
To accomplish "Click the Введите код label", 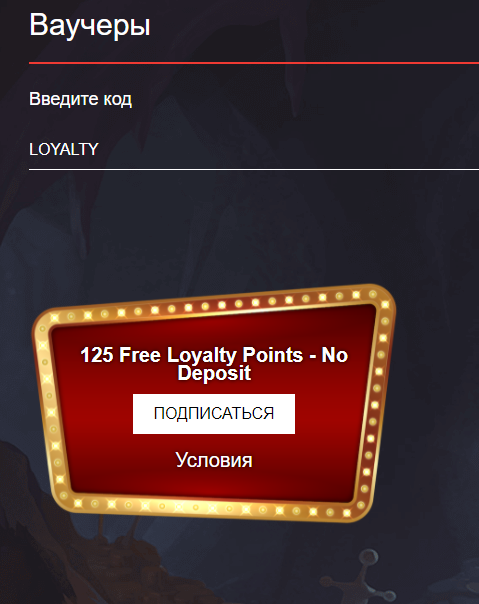I will point(81,99).
